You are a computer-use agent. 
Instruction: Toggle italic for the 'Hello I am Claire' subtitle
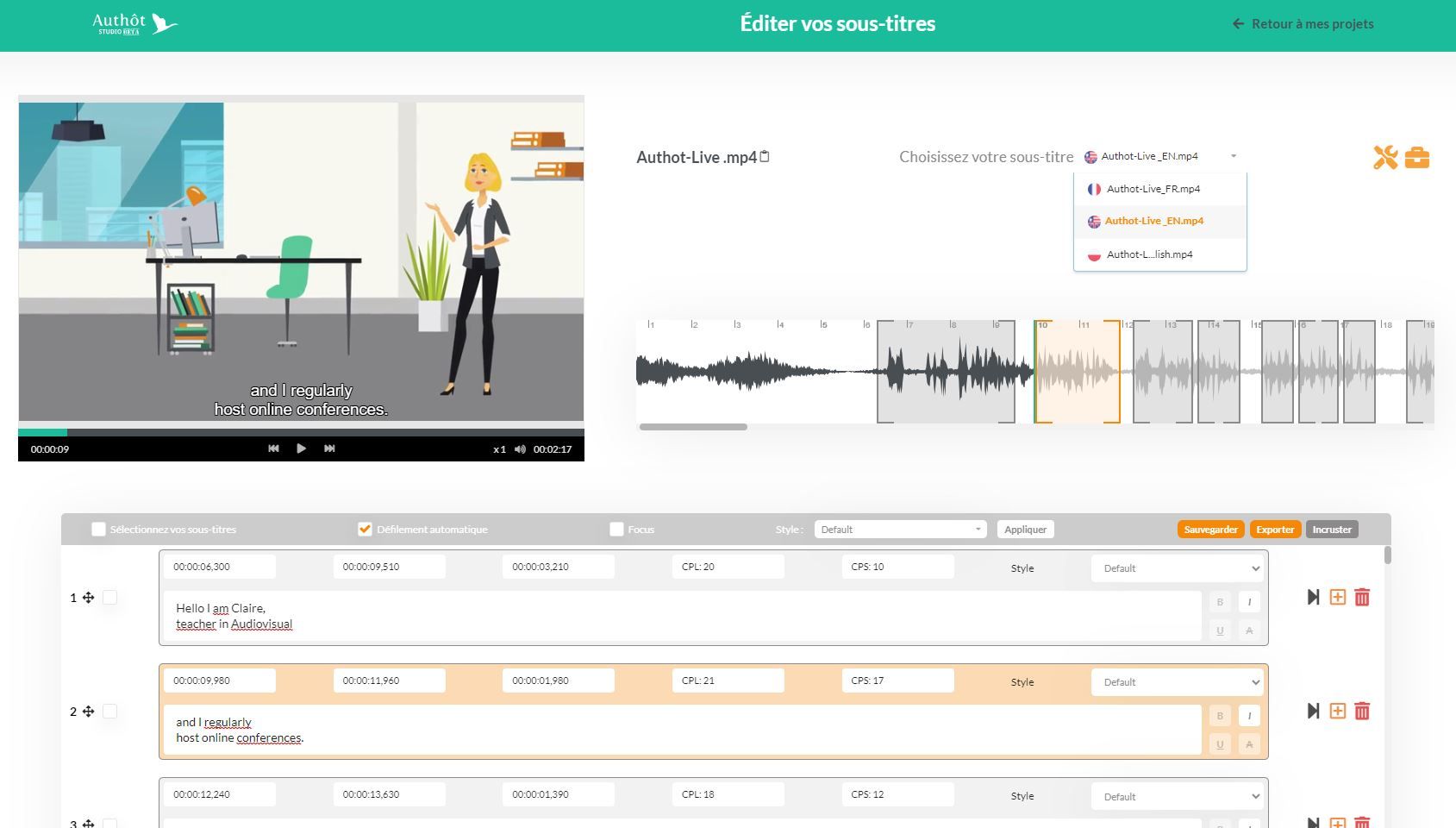[x=1249, y=602]
